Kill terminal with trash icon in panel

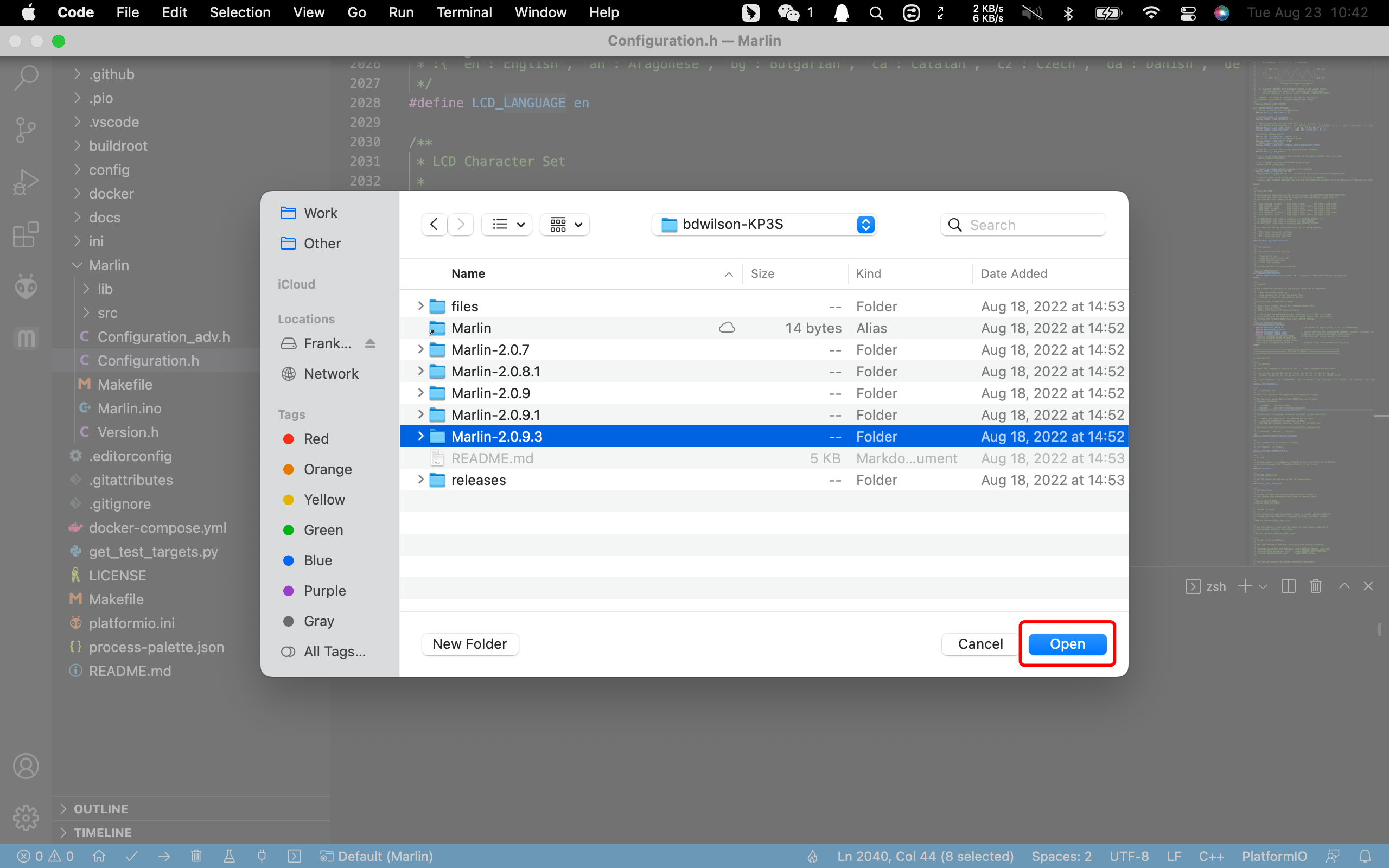point(1316,586)
